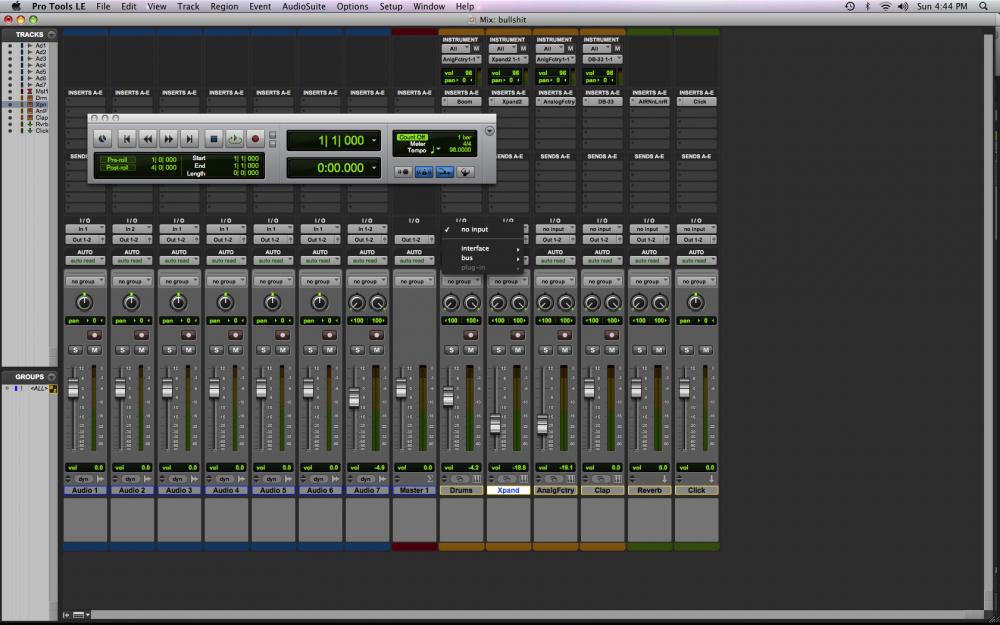Image resolution: width=1000 pixels, height=625 pixels.
Task: Click the Xpand2 insert button
Action: 508,102
